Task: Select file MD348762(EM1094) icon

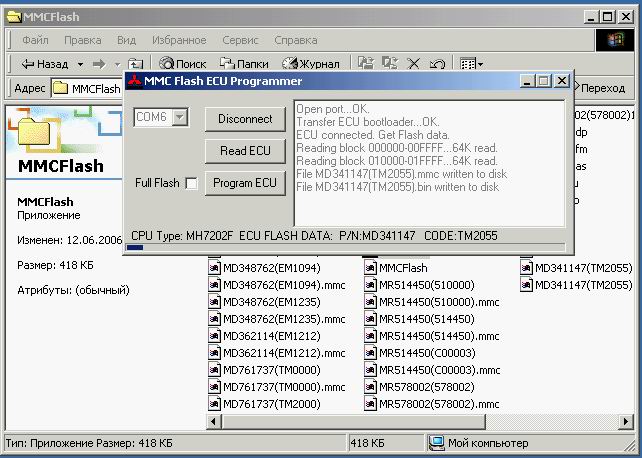Action: click(x=214, y=268)
